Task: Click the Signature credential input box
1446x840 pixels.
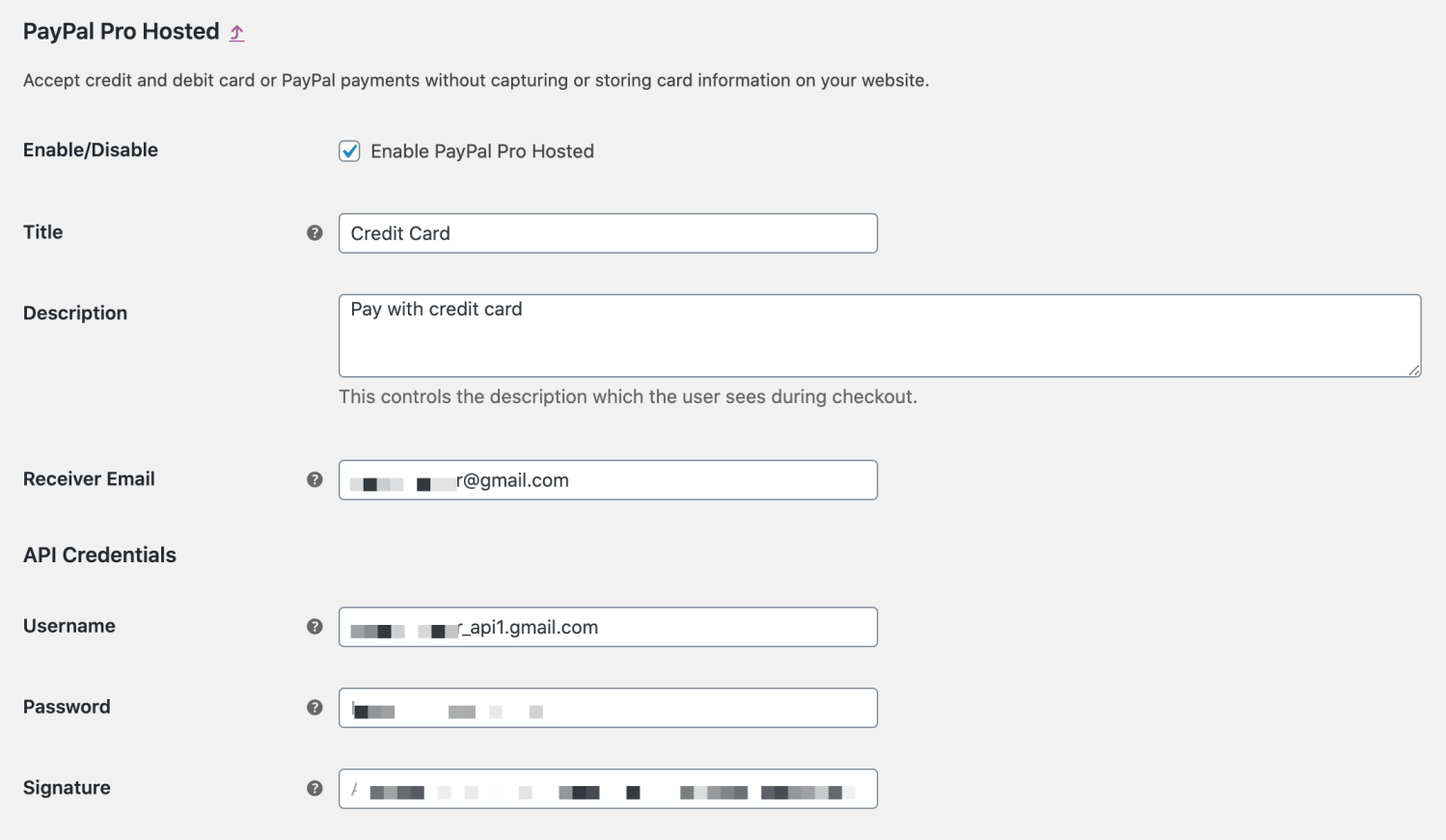Action: click(x=608, y=788)
